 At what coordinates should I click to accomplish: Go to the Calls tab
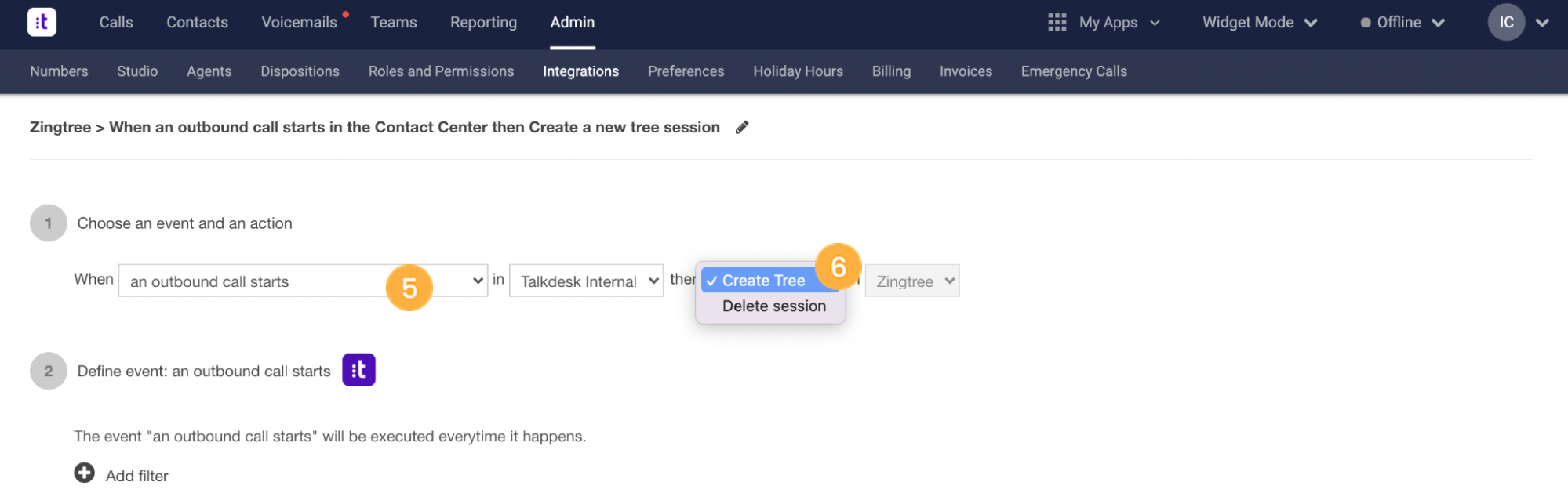coord(116,22)
